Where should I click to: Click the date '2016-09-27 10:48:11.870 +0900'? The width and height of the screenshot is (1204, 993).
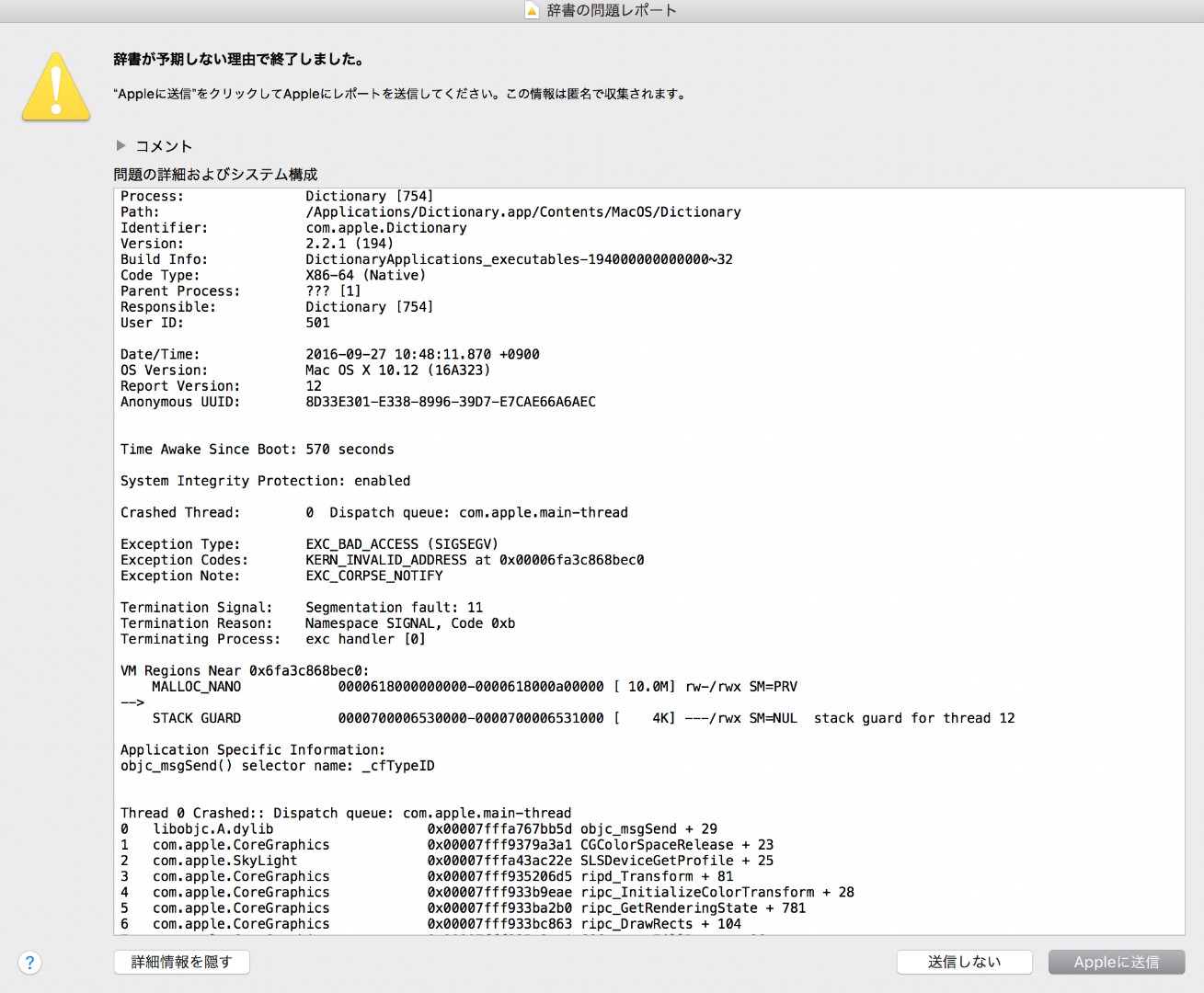pos(423,354)
